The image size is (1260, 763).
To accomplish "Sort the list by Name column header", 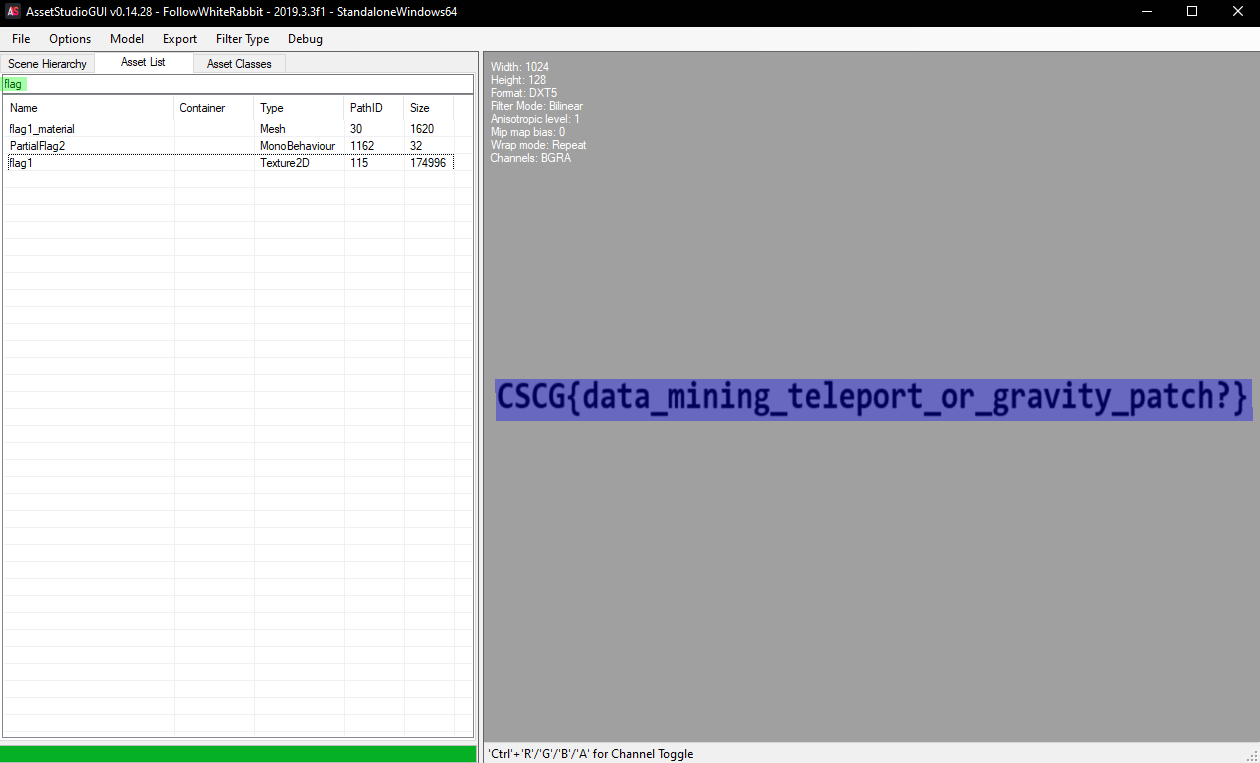I will (88, 108).
